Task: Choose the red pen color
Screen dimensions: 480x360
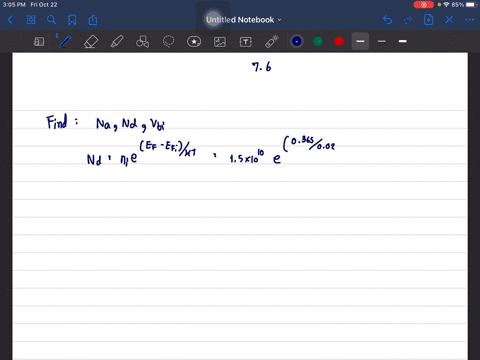Action: [339, 41]
